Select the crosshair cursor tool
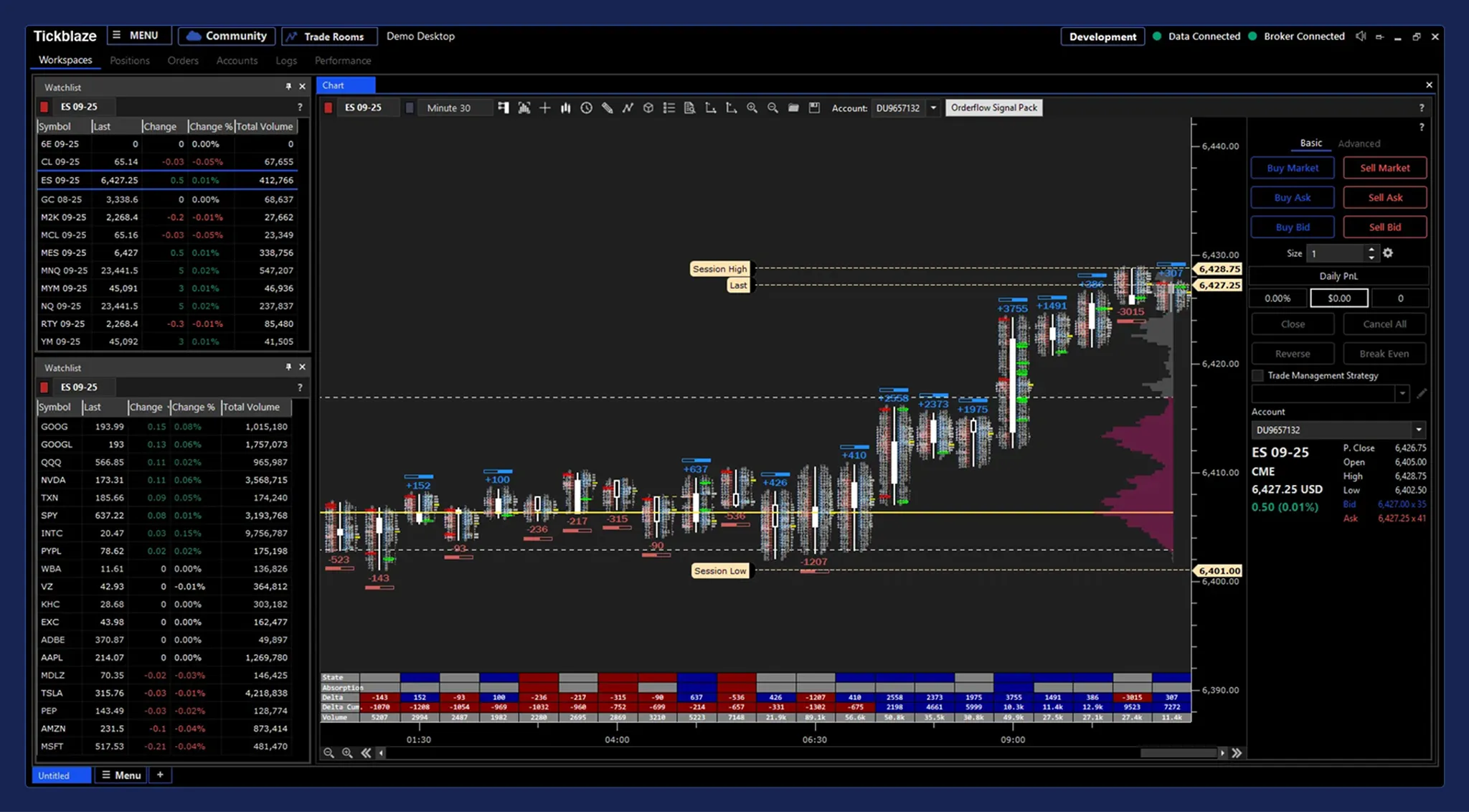The width and height of the screenshot is (1469, 812). pyautogui.click(x=545, y=108)
